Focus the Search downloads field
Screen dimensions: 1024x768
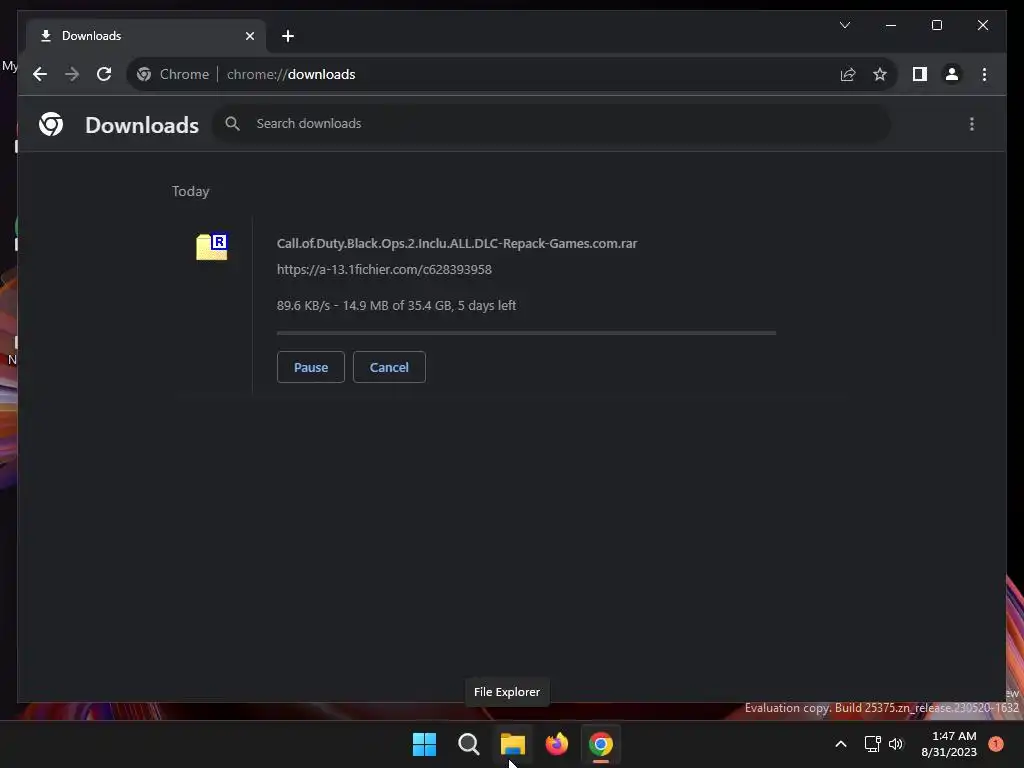pos(551,123)
